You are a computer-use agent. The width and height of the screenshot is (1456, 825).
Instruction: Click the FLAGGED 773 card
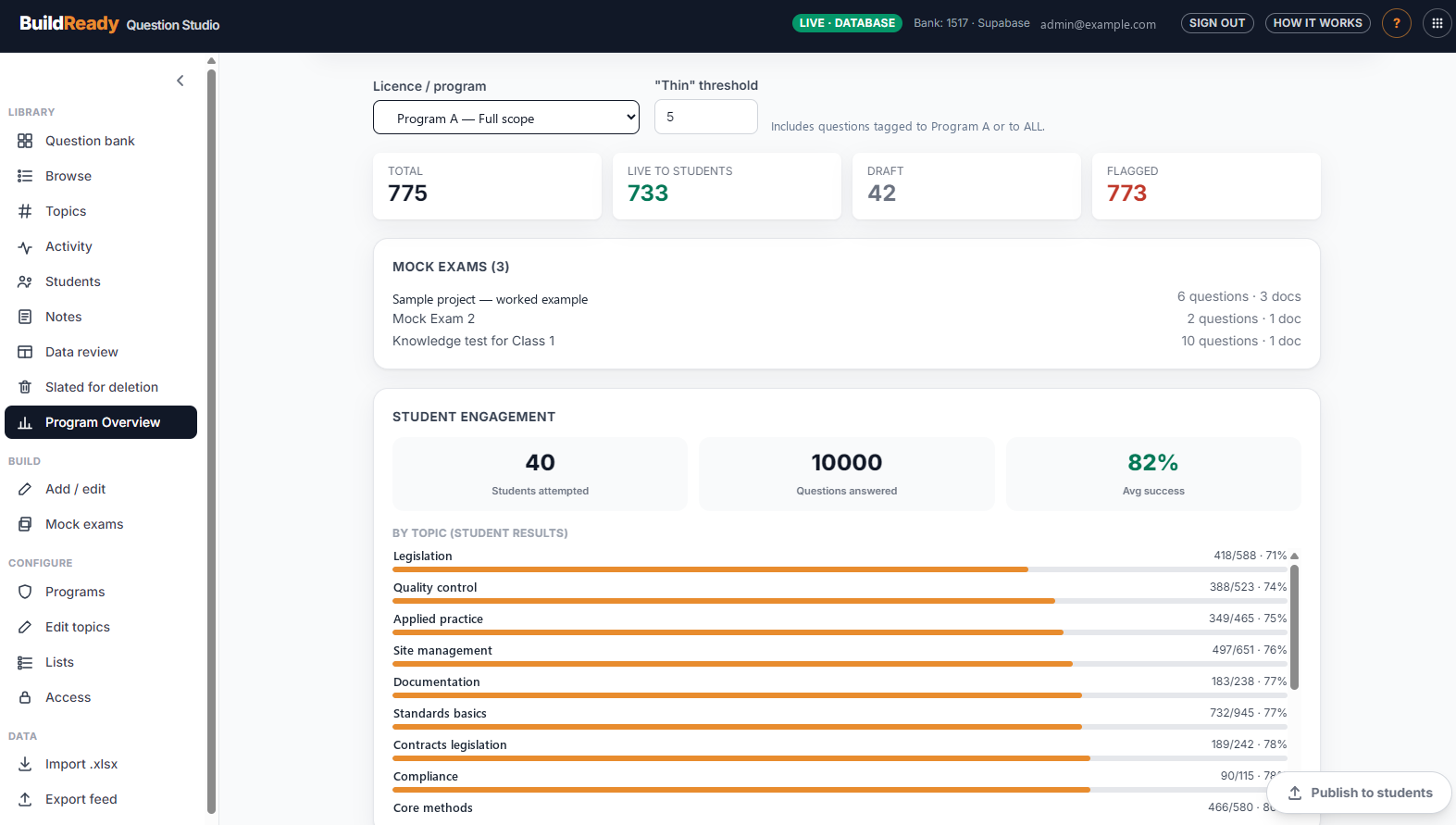click(x=1206, y=186)
